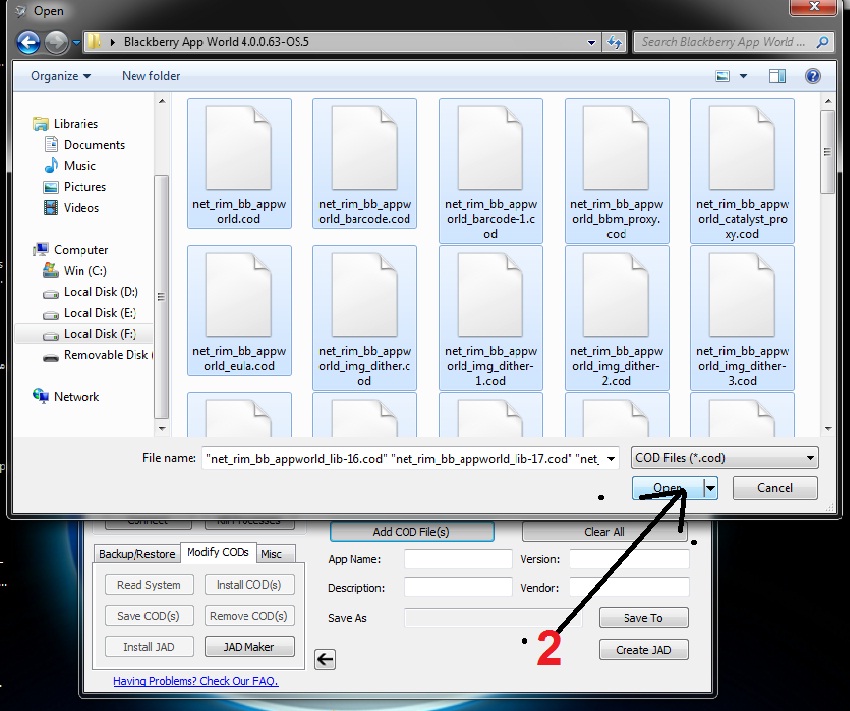Click file list scroll down arrow
The width and height of the screenshot is (850, 711).
[x=828, y=429]
